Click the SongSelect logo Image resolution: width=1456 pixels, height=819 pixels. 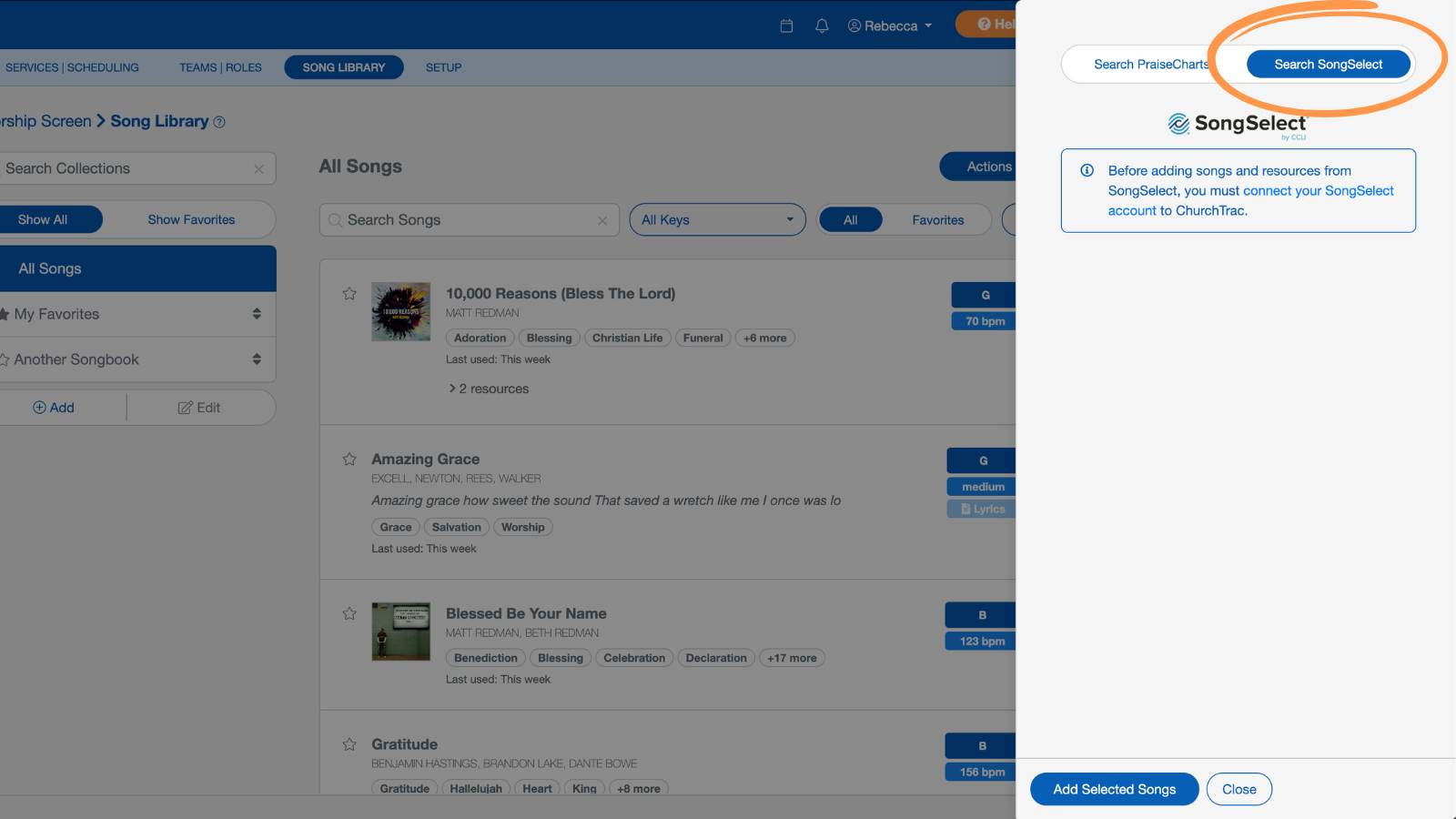coord(1238,125)
